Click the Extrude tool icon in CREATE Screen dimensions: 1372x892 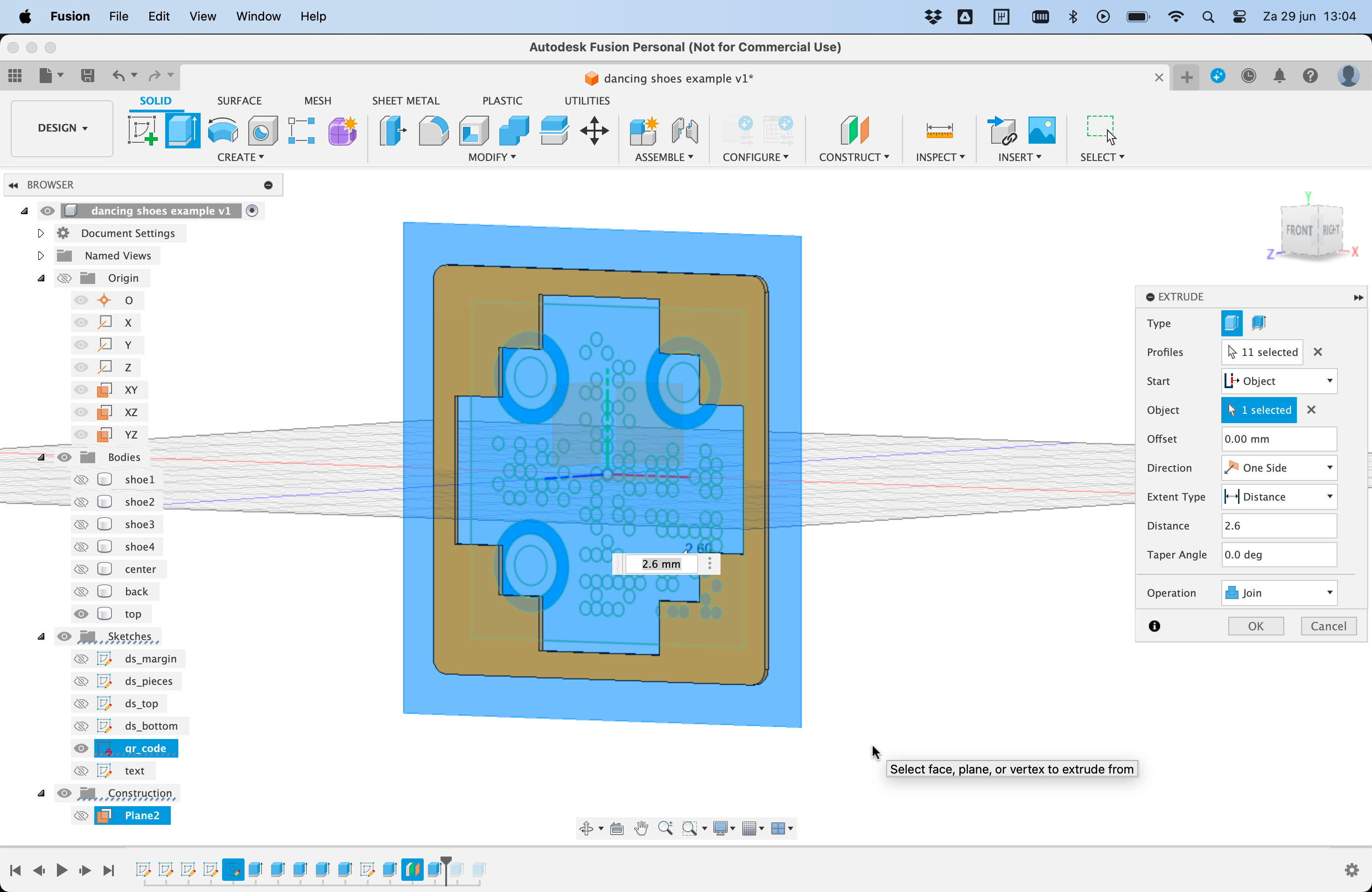pos(183,129)
